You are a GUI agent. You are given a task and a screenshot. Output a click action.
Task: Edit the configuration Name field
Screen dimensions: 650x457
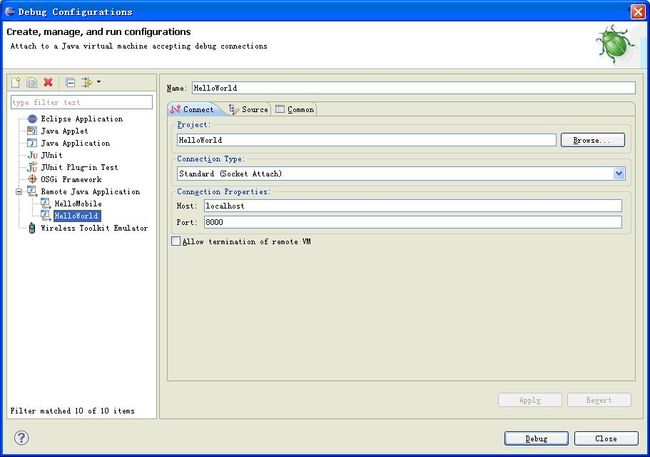point(413,88)
